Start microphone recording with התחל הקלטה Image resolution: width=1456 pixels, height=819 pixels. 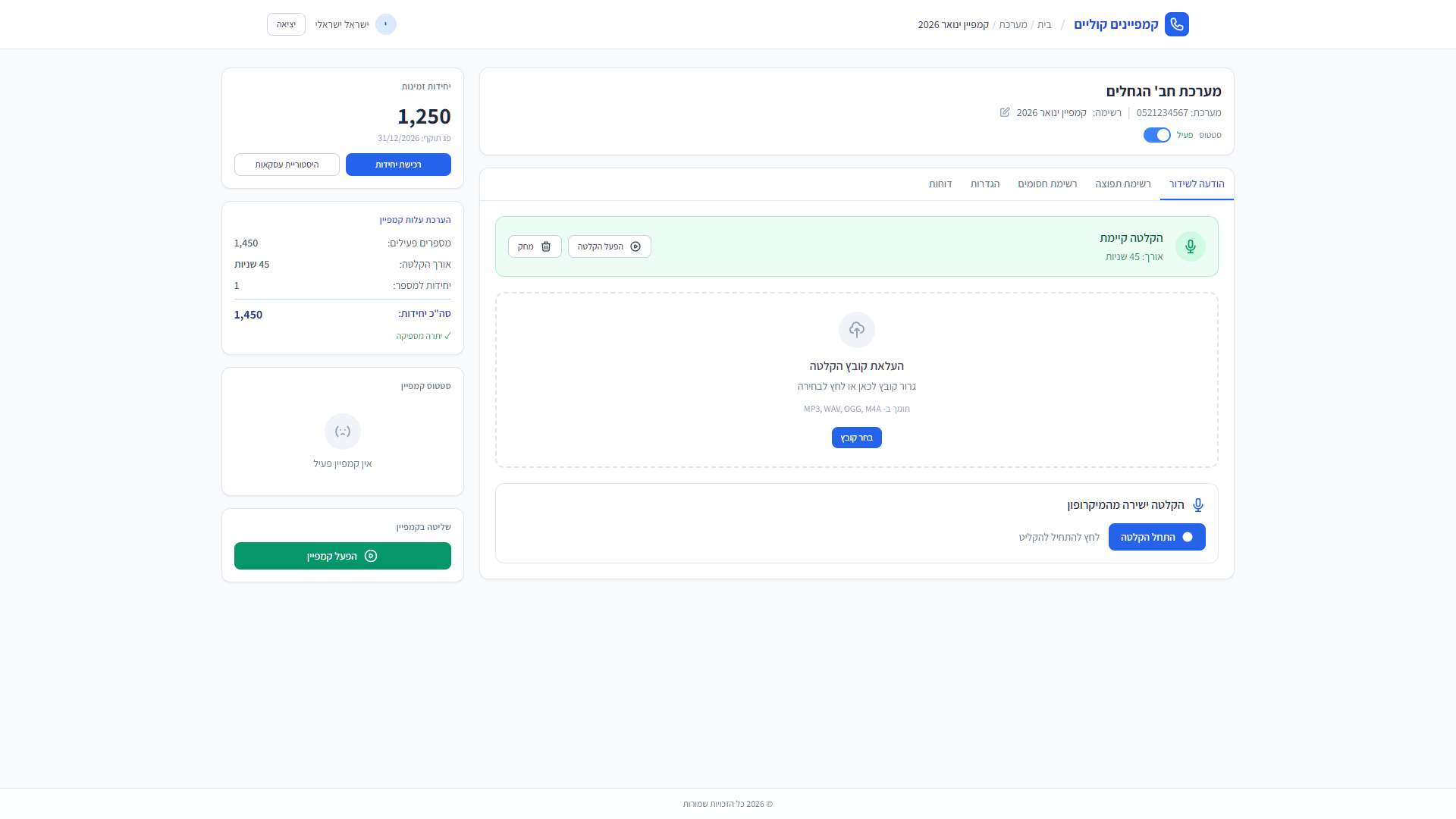[1156, 537]
